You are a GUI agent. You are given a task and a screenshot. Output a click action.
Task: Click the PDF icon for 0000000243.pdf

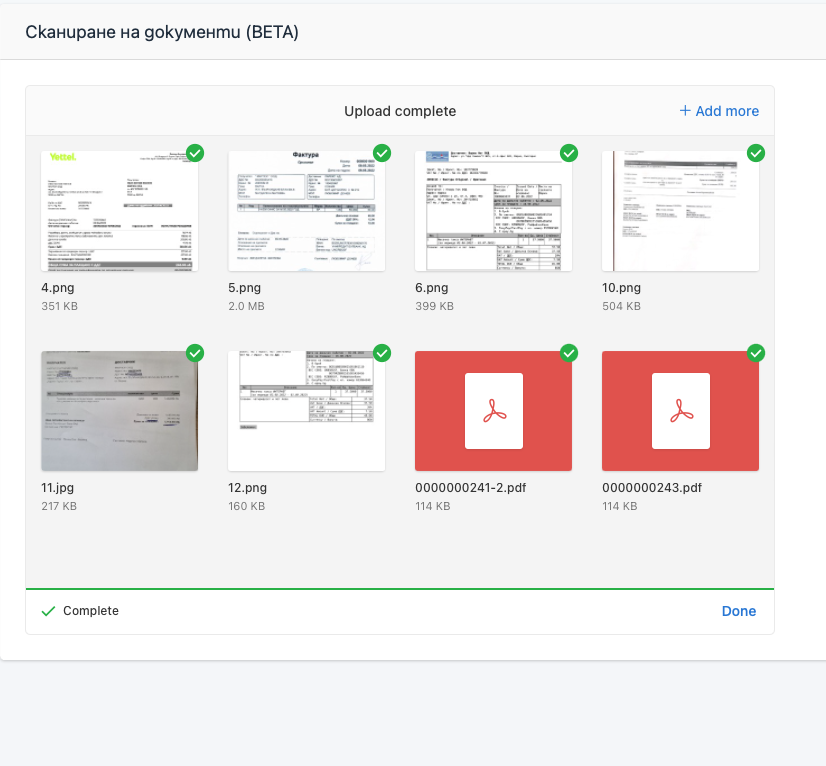pos(681,411)
